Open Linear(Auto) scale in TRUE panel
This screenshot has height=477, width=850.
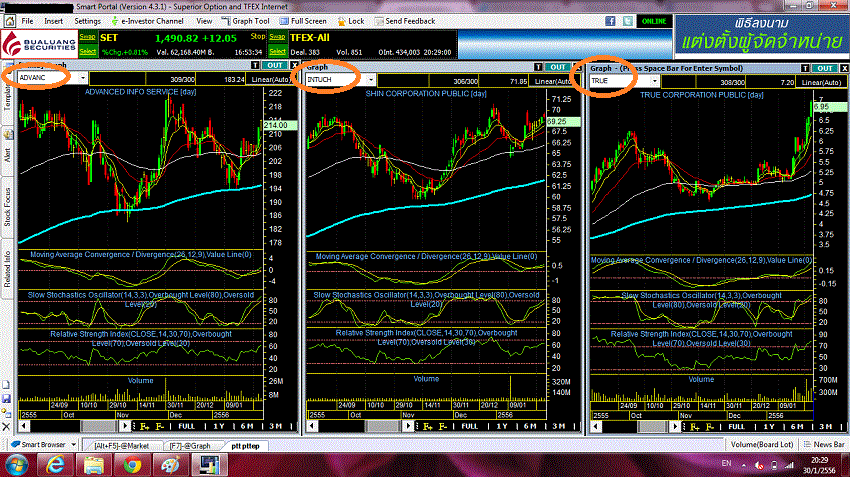[x=821, y=82]
